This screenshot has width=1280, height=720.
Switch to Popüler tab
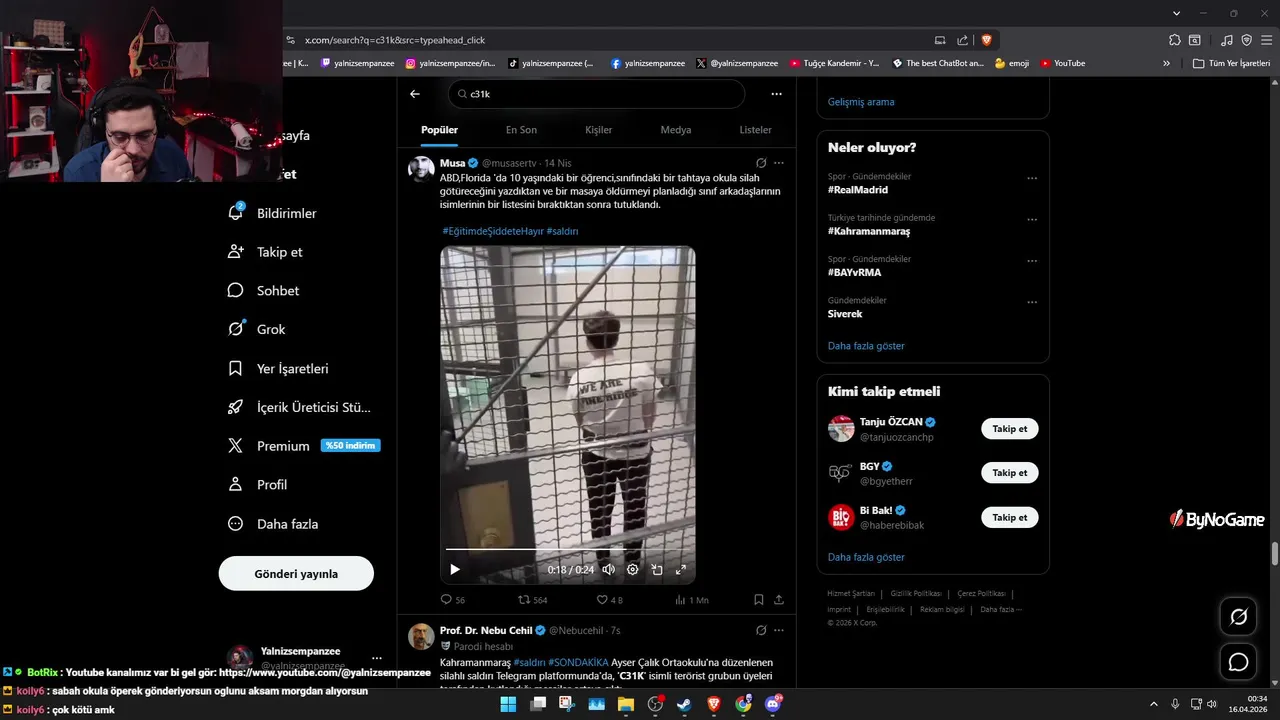click(x=439, y=130)
